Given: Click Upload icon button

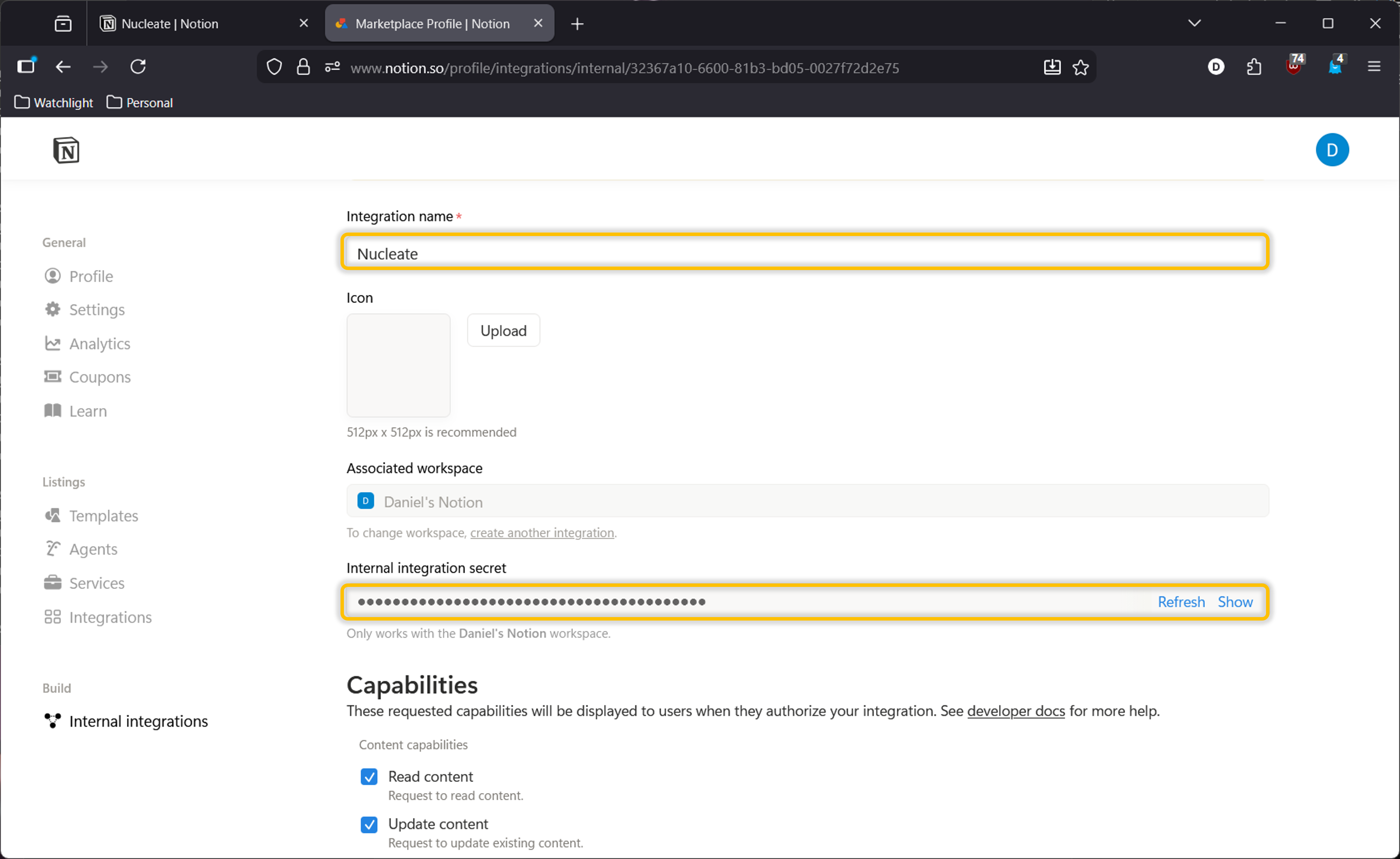Looking at the screenshot, I should [503, 331].
